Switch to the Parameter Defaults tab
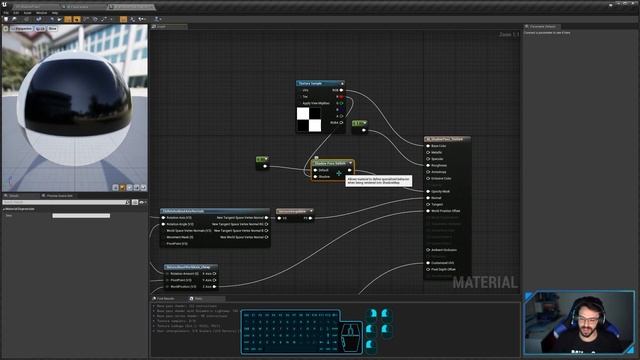 click(x=542, y=27)
